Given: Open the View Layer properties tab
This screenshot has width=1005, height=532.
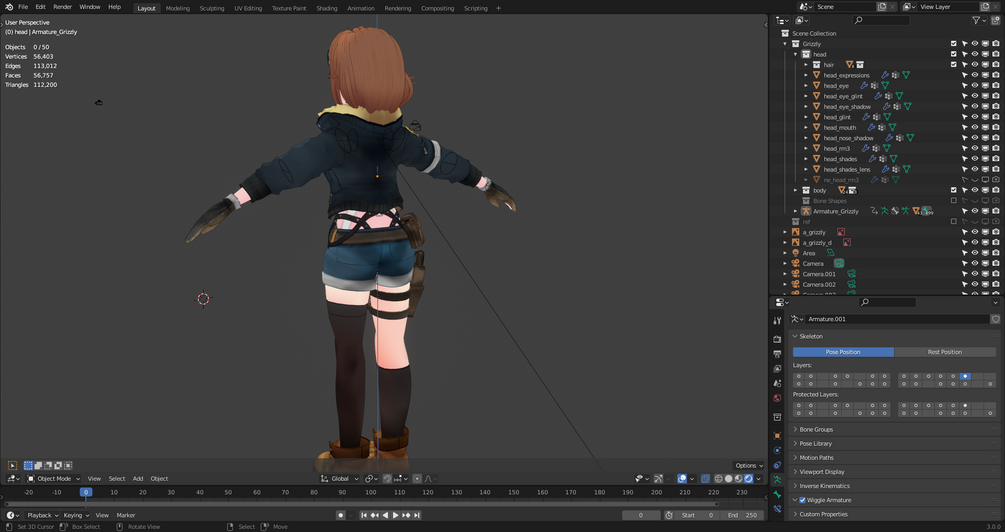Looking at the screenshot, I should click(x=777, y=369).
